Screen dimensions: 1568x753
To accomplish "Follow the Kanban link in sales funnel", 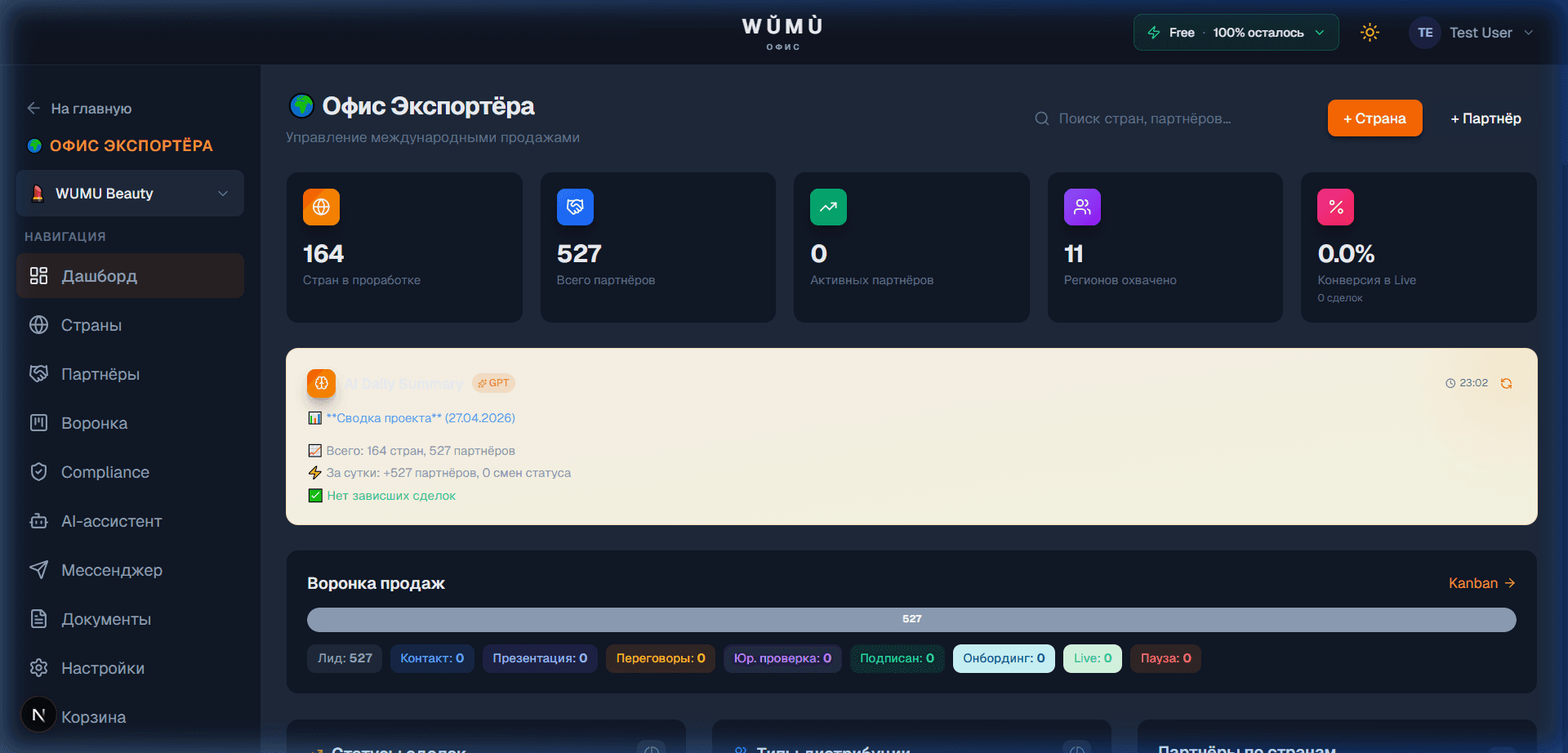I will 1481,583.
